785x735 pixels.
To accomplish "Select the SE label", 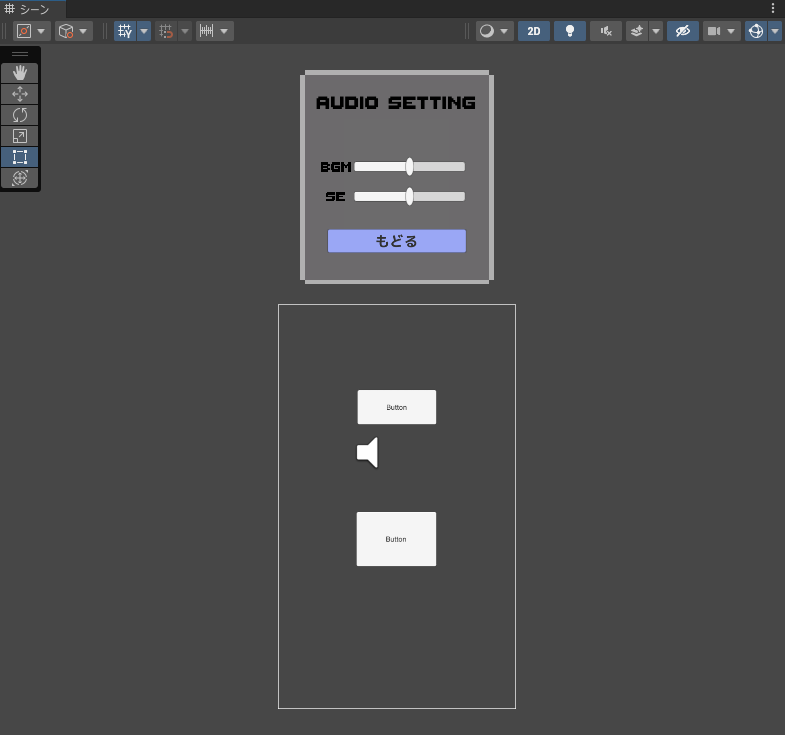I will [335, 196].
